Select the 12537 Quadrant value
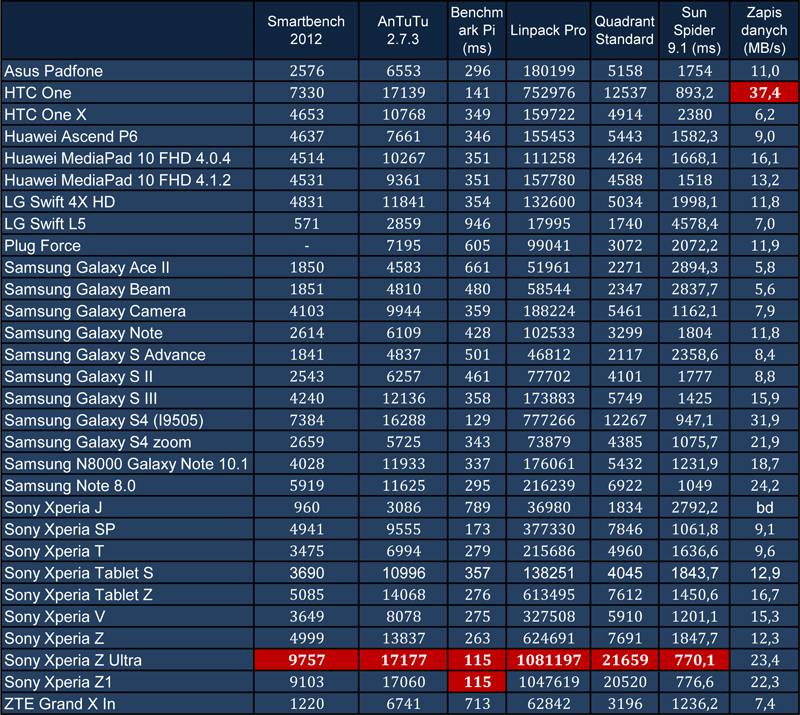800x715 pixels. pyautogui.click(x=625, y=93)
